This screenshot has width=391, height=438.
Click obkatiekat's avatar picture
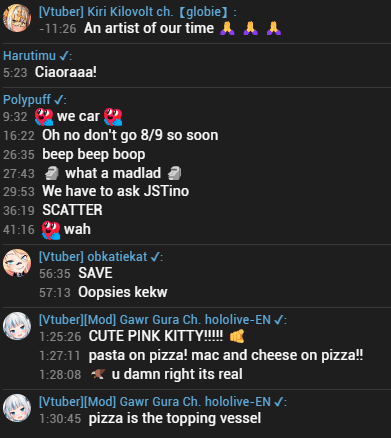tap(17, 263)
